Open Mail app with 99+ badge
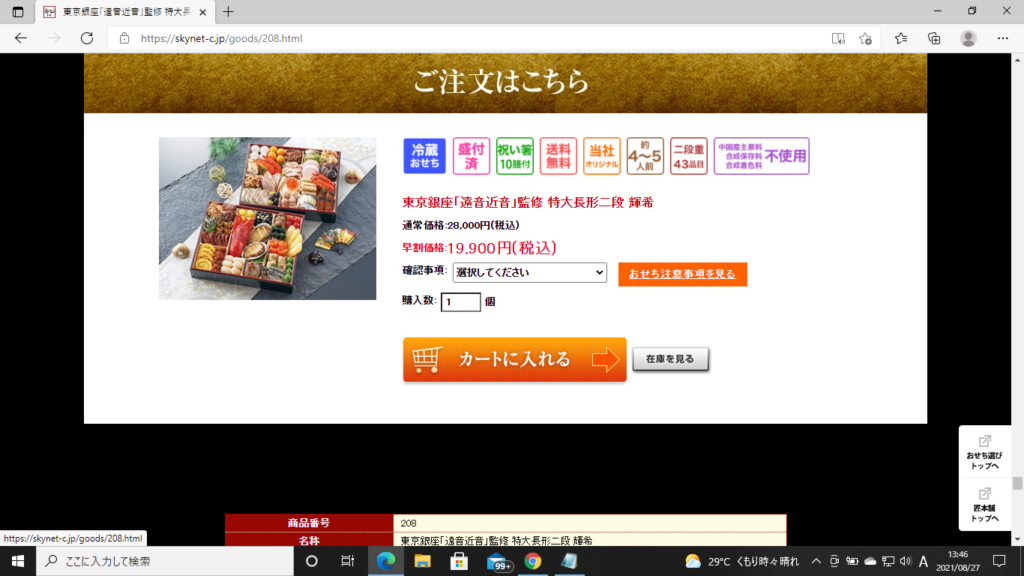This screenshot has height=576, width=1024. (x=498, y=562)
